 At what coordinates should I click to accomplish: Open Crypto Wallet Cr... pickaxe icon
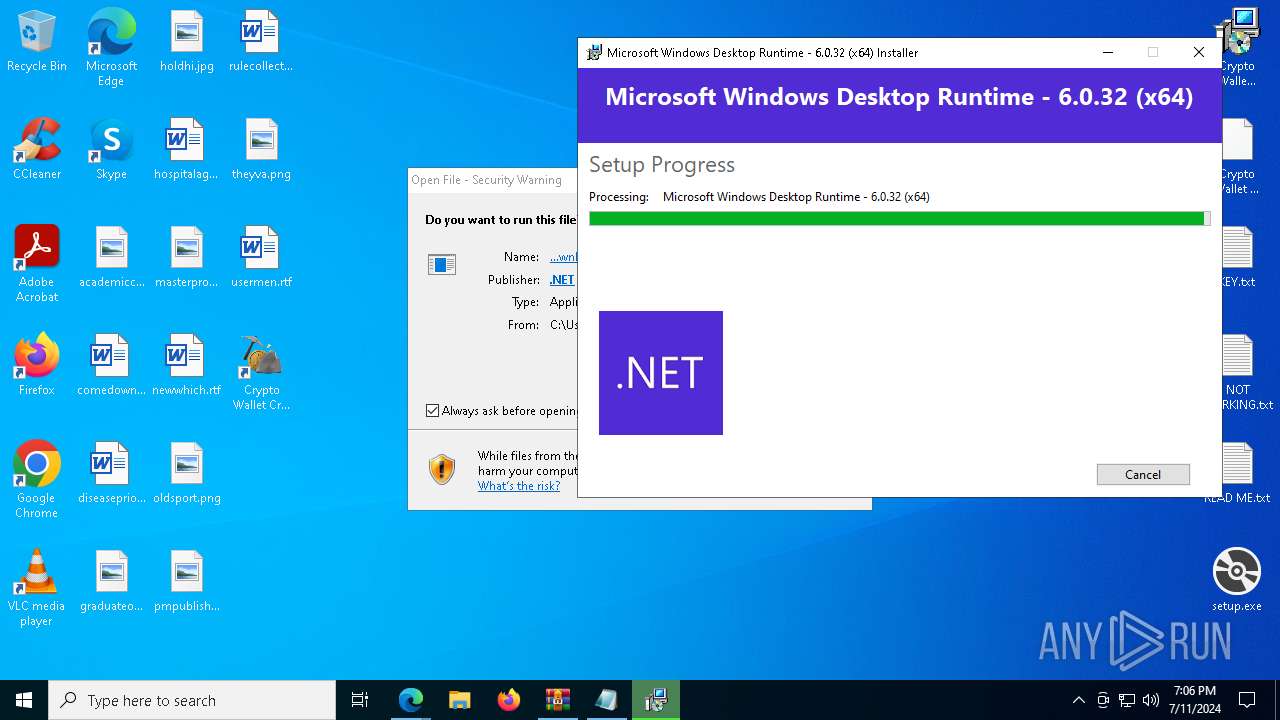(261, 372)
